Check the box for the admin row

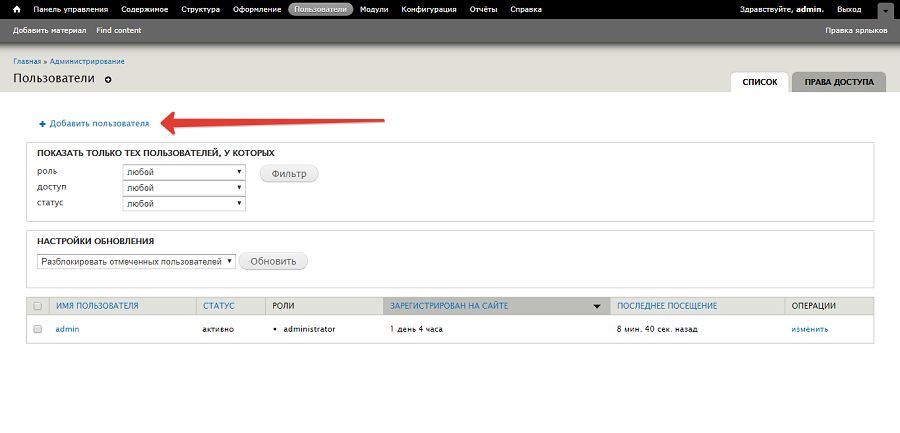(38, 330)
